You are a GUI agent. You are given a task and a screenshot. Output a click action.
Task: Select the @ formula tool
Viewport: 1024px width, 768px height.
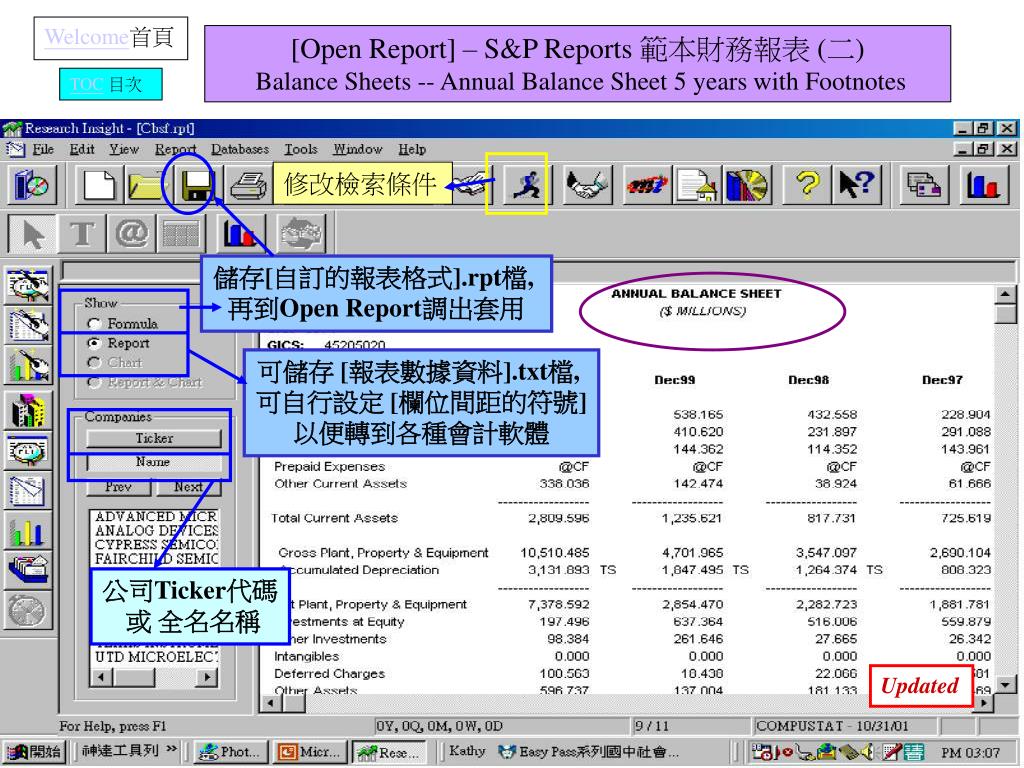[131, 234]
